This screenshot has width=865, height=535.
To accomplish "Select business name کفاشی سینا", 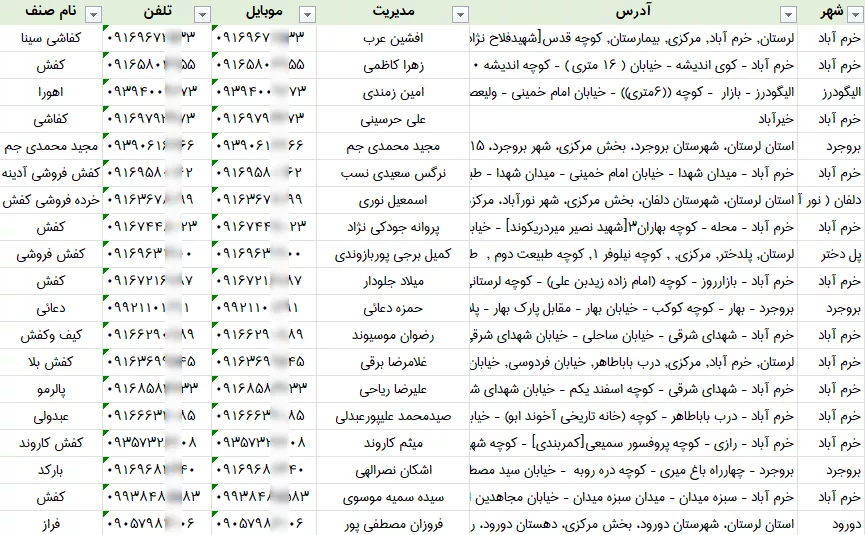I will coord(51,38).
